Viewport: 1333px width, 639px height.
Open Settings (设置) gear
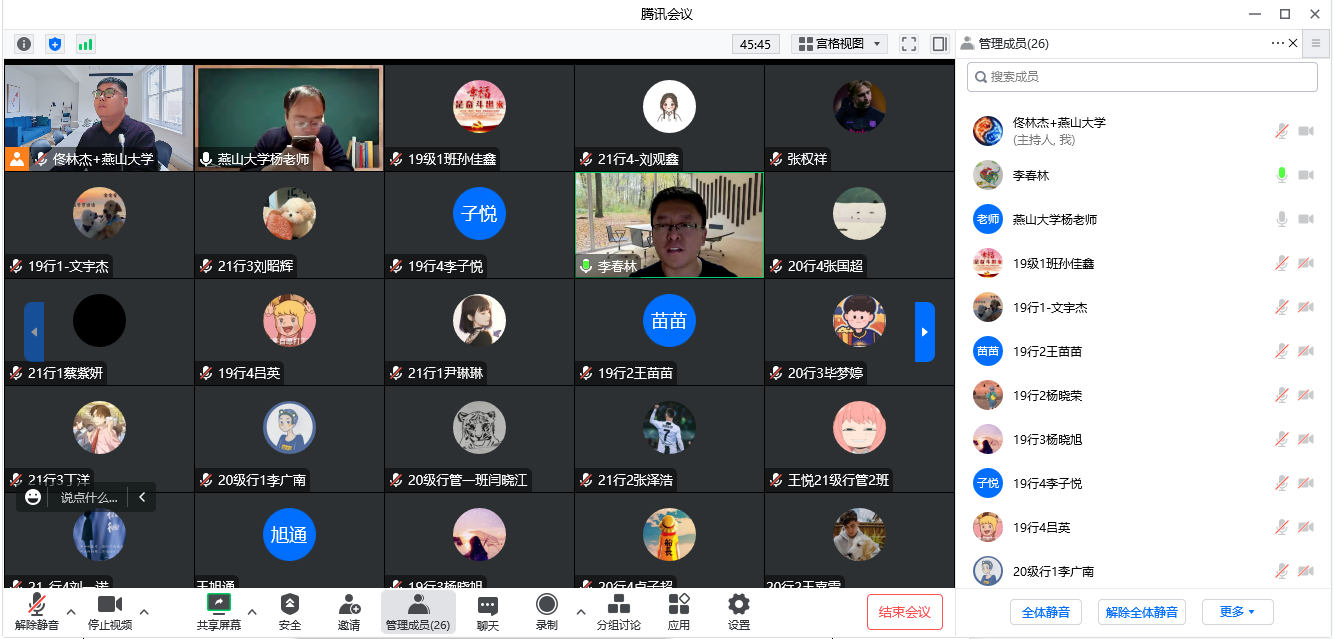click(x=739, y=611)
